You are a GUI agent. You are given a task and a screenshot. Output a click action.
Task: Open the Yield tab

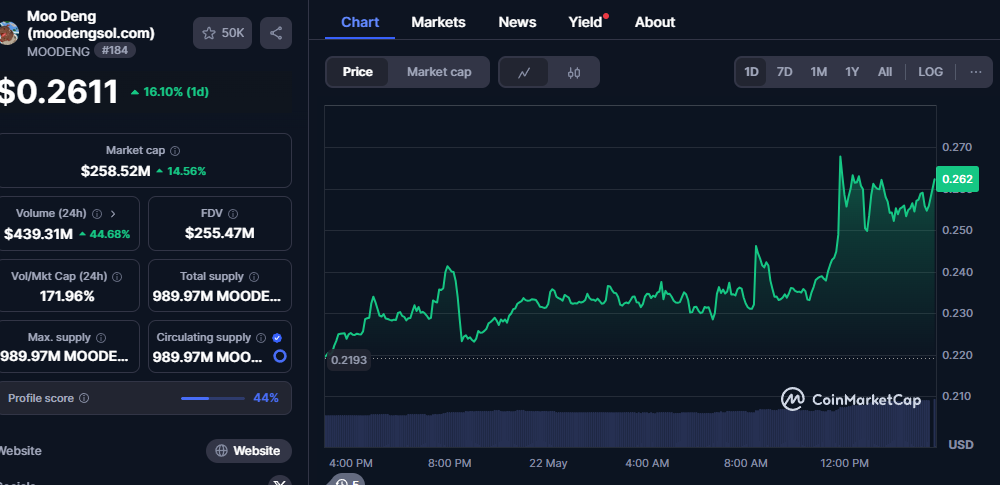pyautogui.click(x=585, y=22)
